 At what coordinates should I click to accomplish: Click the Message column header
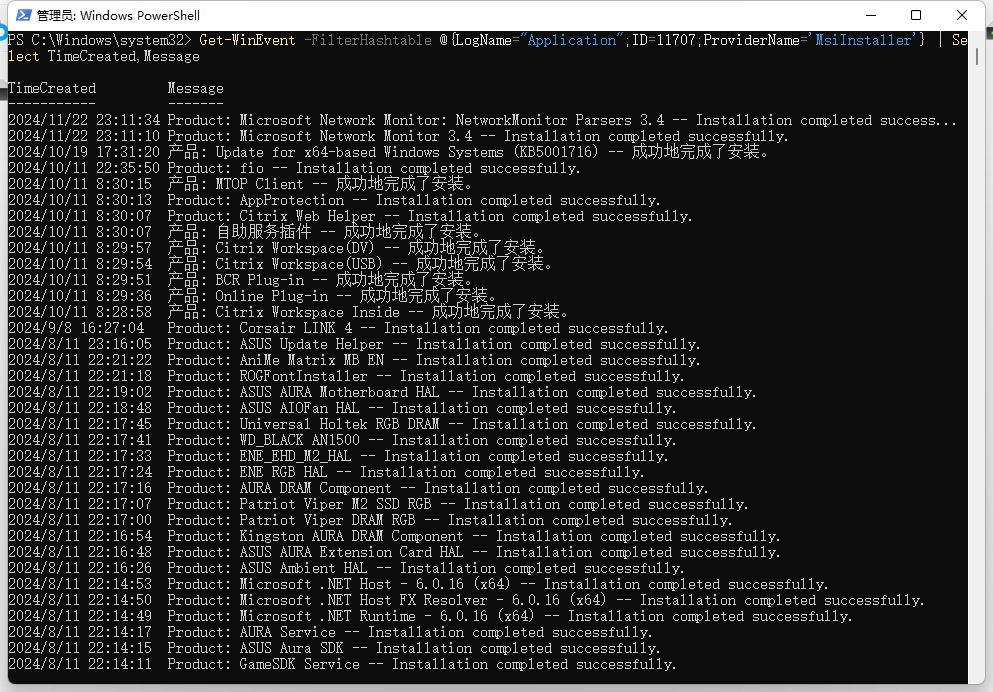coord(195,88)
